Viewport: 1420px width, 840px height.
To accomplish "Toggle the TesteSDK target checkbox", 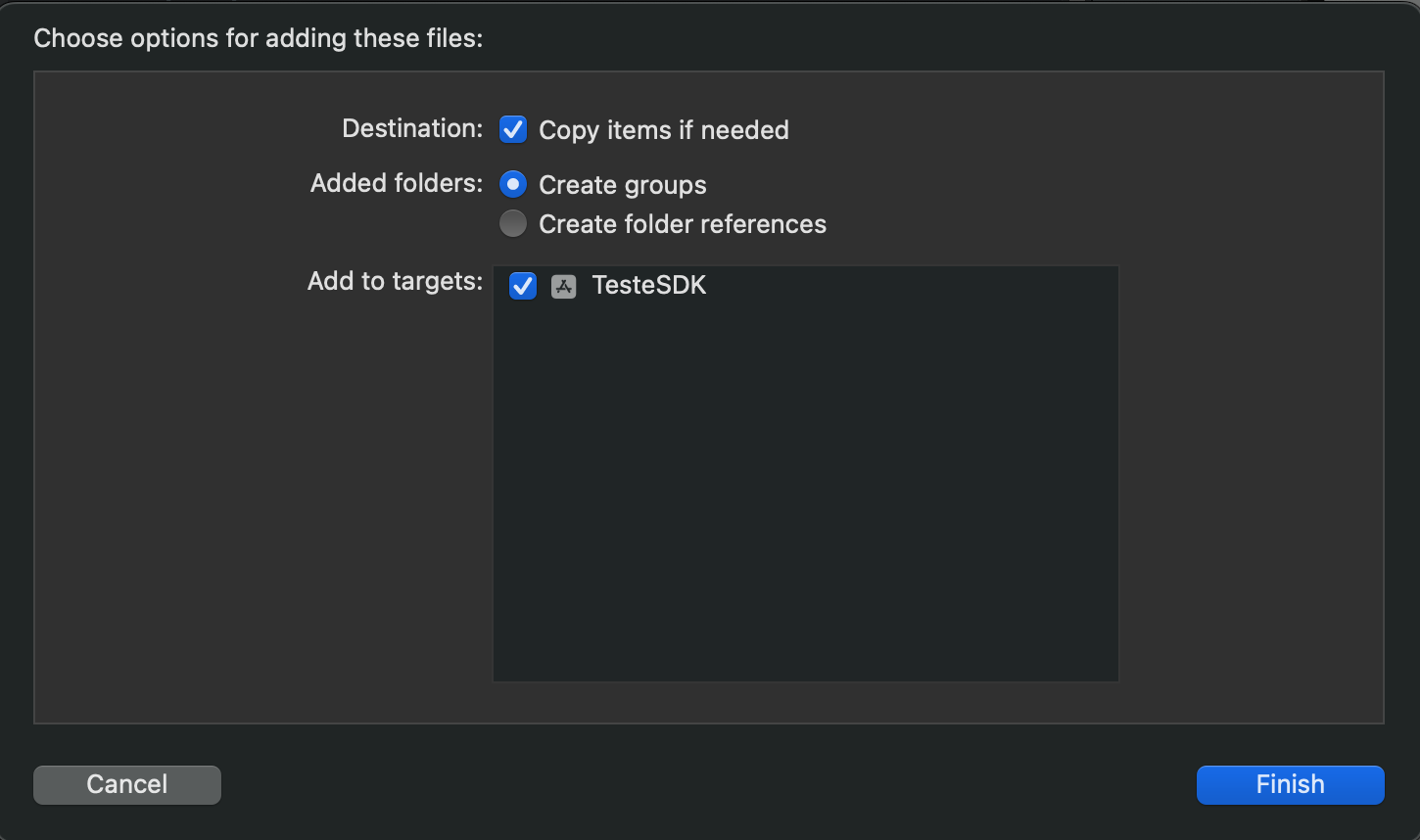I will [523, 286].
